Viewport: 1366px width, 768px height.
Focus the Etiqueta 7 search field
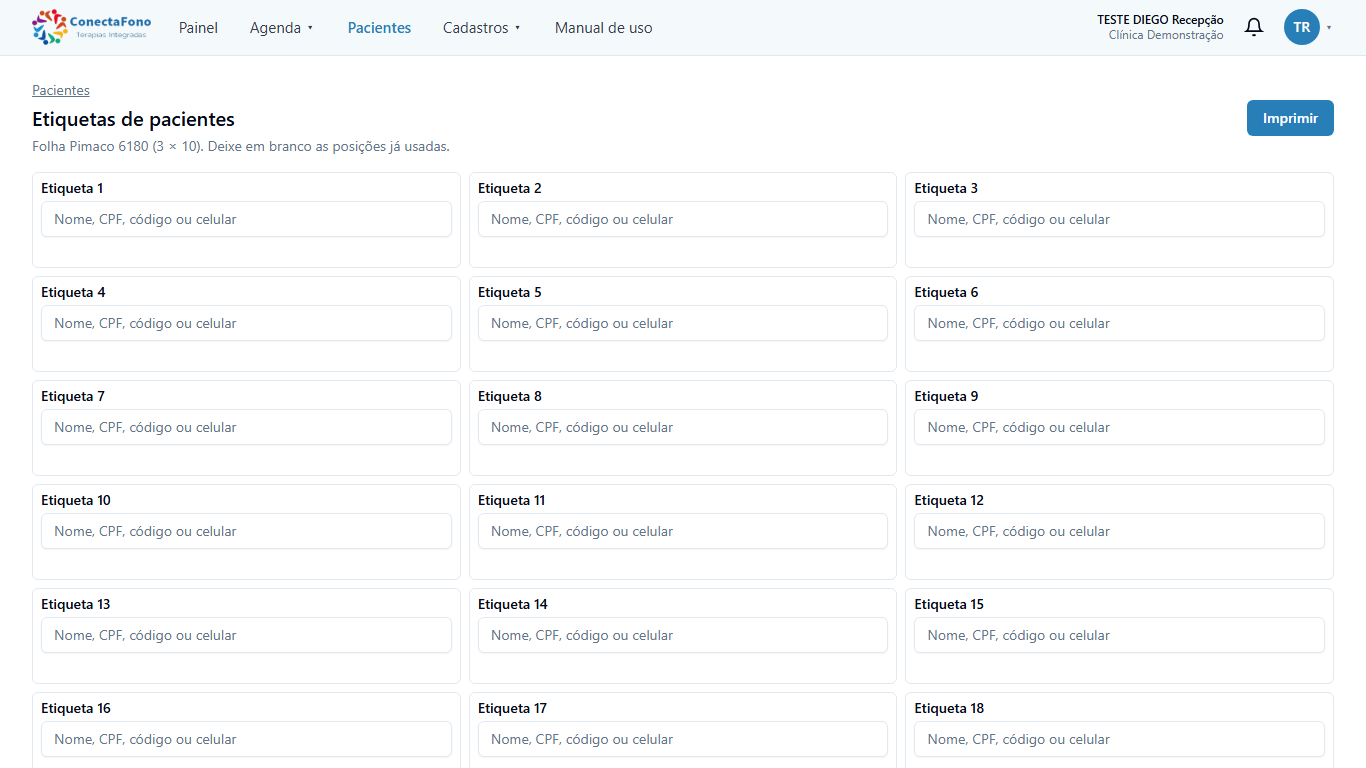tap(246, 427)
